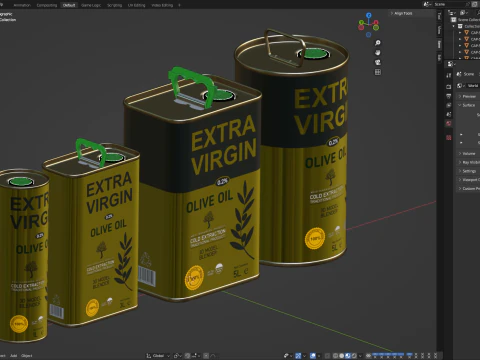Viewport: 480px width, 360px height.
Task: Click the pan view hand icon
Action: 378,52
